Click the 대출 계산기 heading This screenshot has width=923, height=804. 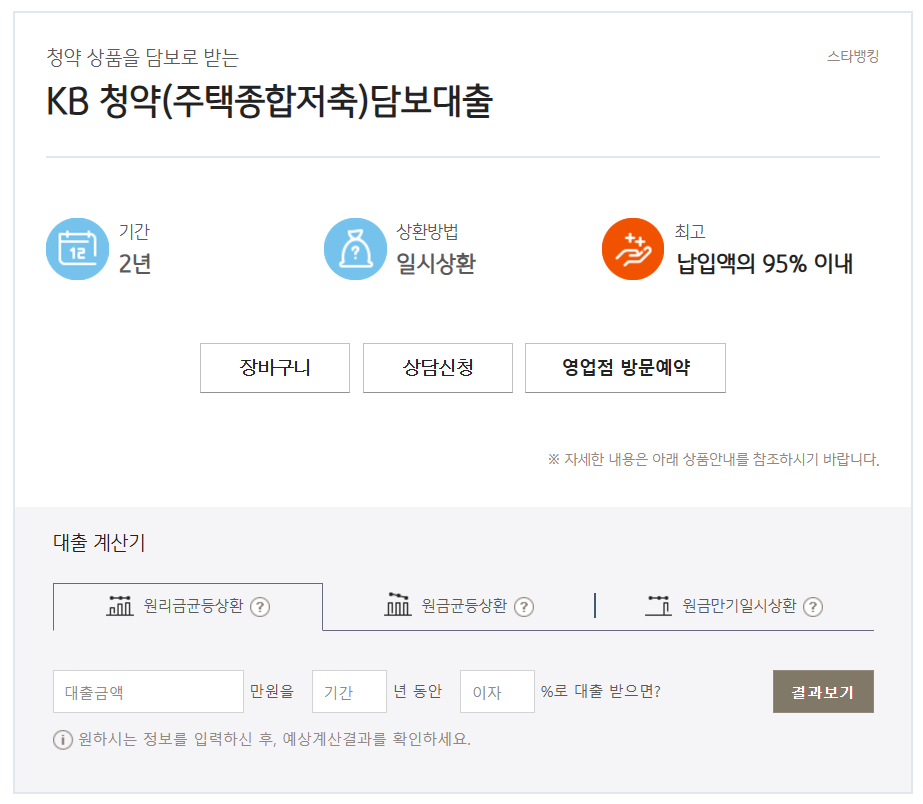[x=99, y=542]
